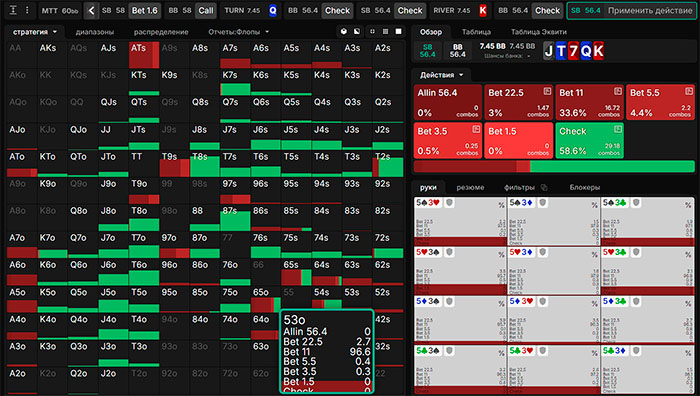This screenshot has height=396, width=700.
Task: Click the hexagon display-mode icon above the matrix
Action: 344,32
